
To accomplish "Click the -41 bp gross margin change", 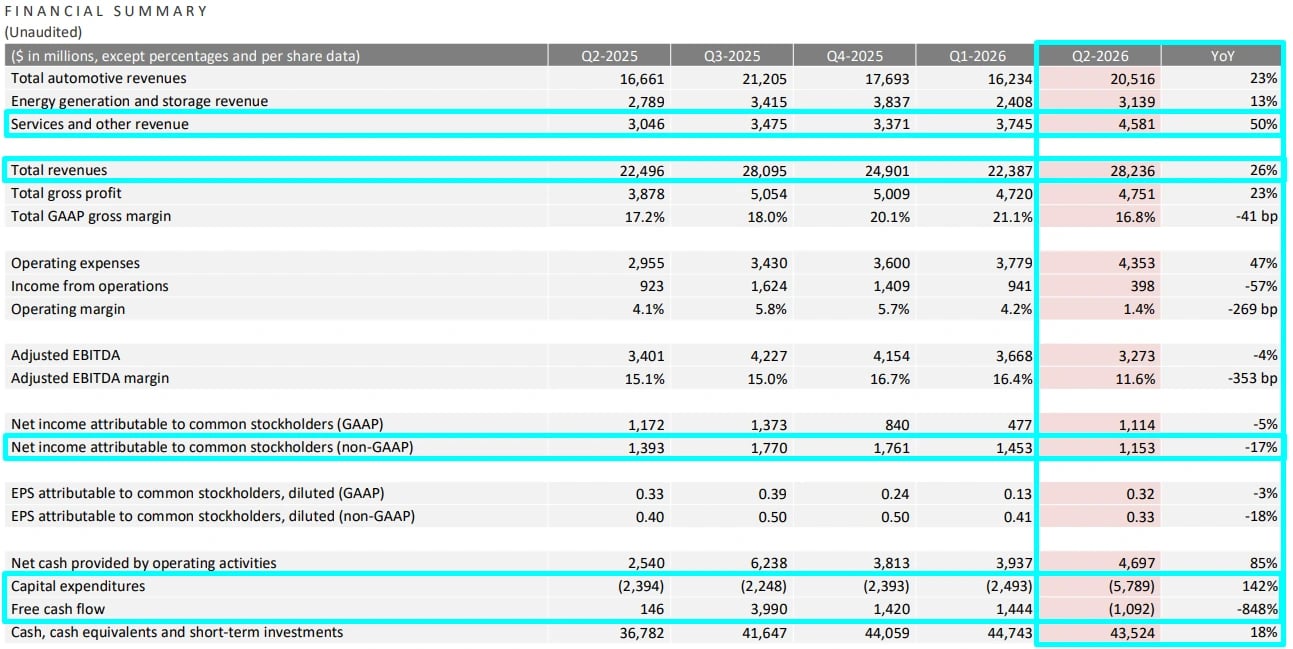I will click(x=1255, y=216).
